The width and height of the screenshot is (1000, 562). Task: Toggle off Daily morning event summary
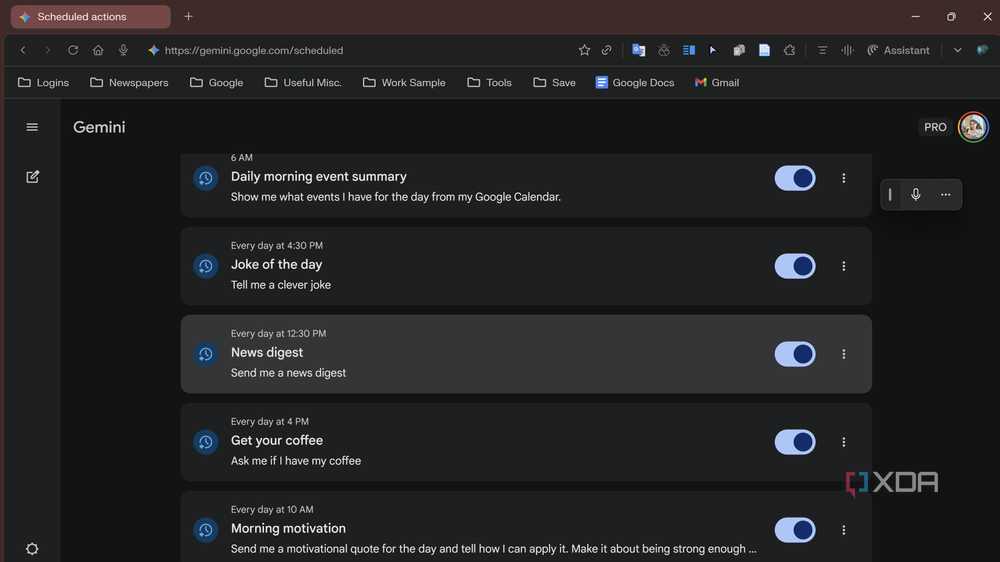(795, 178)
